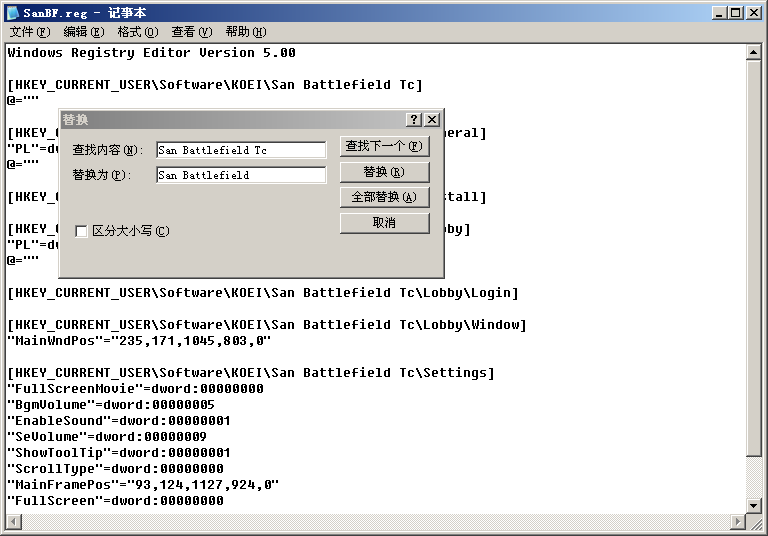Click the line "FullScreen"=dword:00000000
Viewport: 768px width, 536px height.
coord(115,501)
